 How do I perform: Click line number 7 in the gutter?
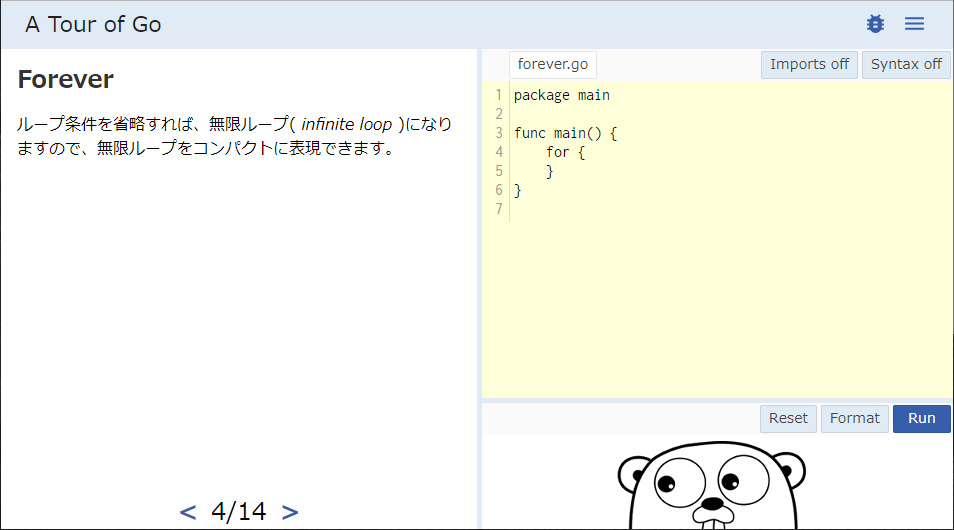click(499, 209)
